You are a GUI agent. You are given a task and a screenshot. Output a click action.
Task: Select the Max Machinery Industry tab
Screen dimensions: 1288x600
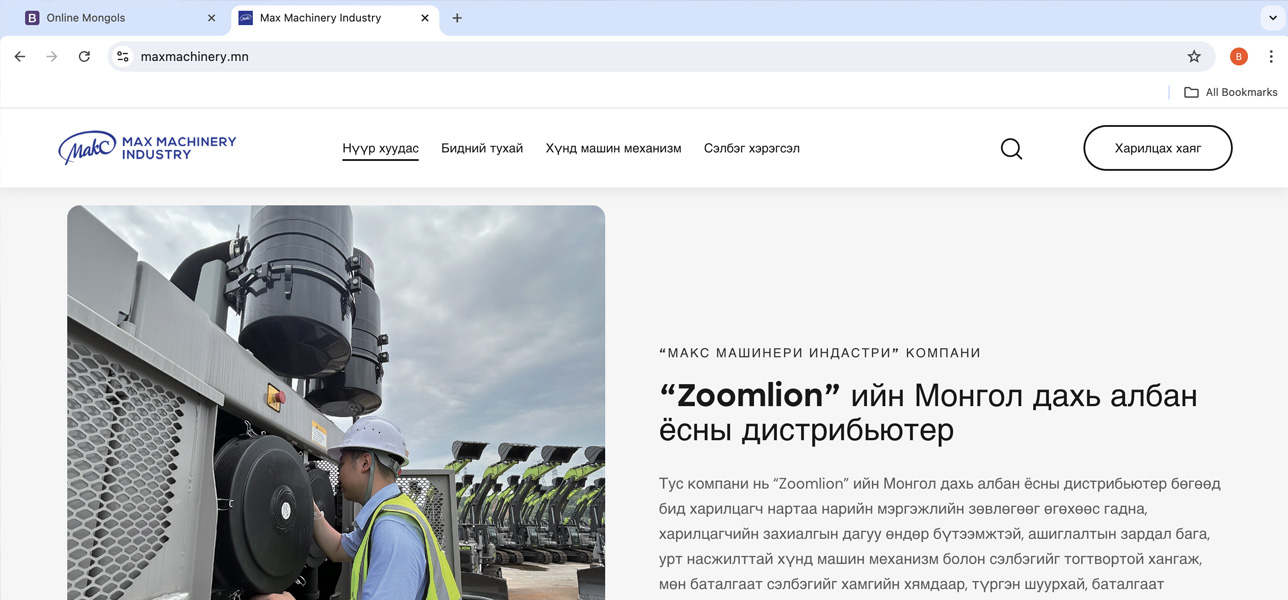[x=335, y=18]
